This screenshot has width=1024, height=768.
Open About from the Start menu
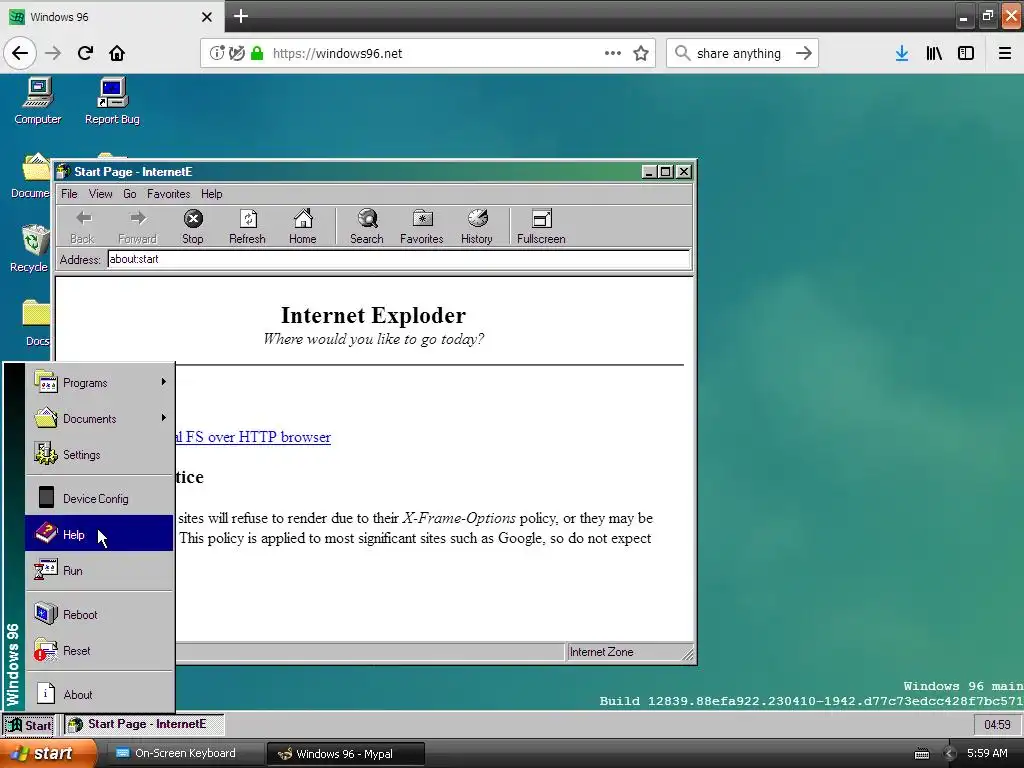(x=99, y=694)
